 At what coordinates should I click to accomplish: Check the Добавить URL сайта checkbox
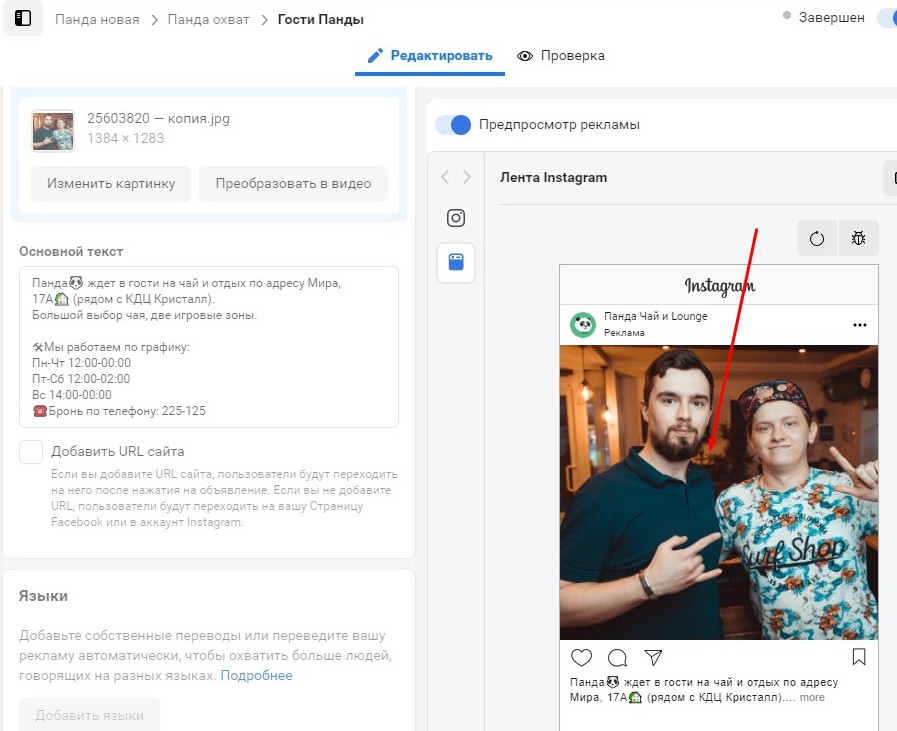click(x=31, y=451)
